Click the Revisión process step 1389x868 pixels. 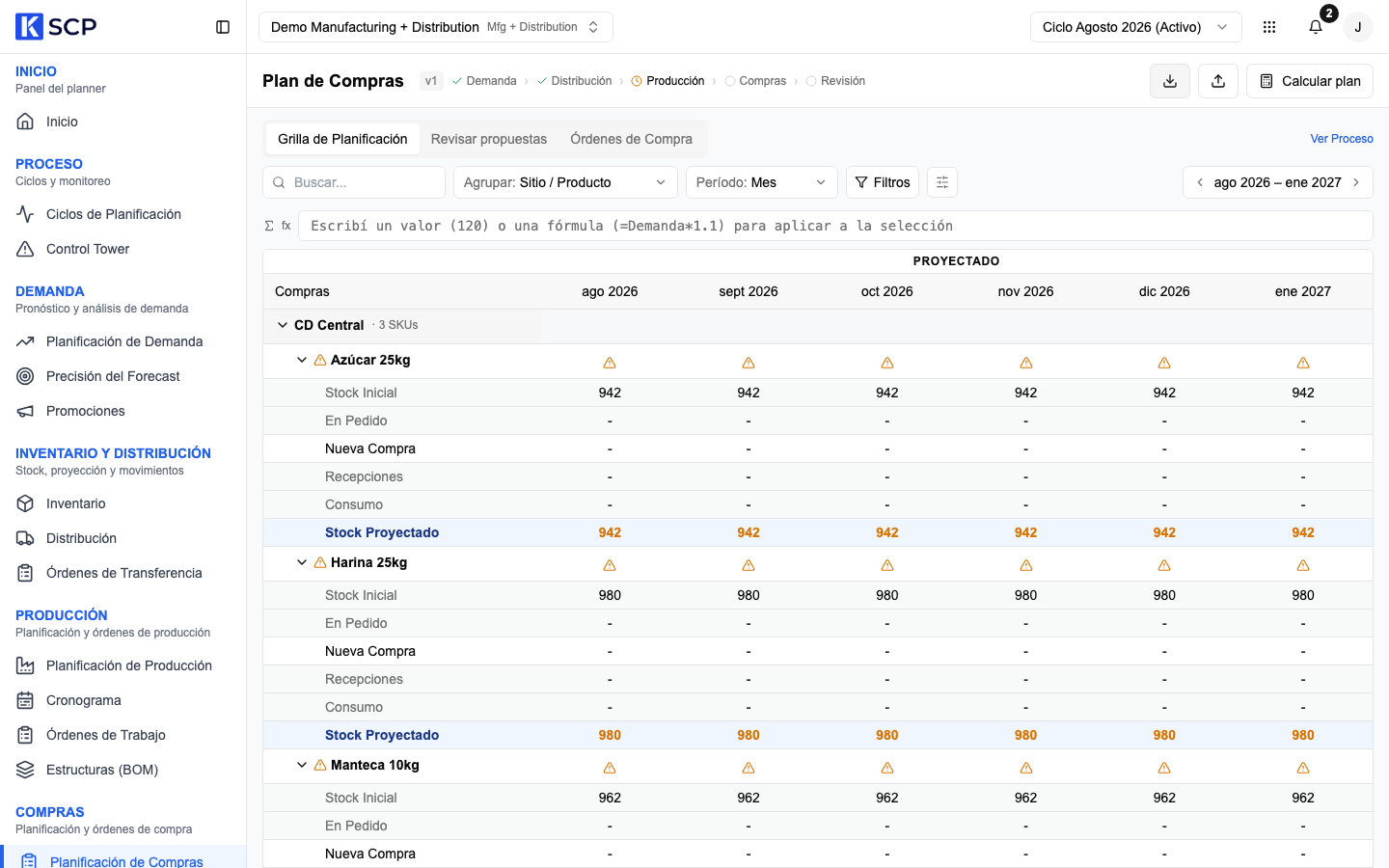(x=835, y=81)
